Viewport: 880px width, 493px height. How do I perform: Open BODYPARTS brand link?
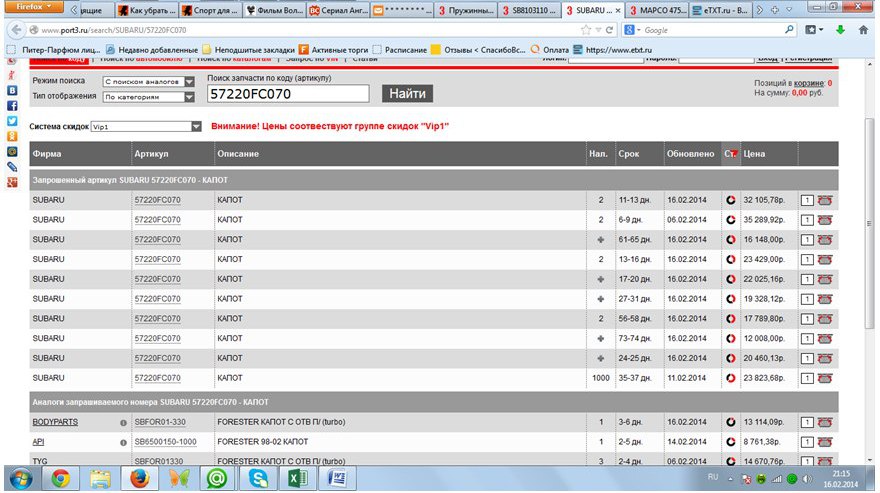click(x=55, y=422)
